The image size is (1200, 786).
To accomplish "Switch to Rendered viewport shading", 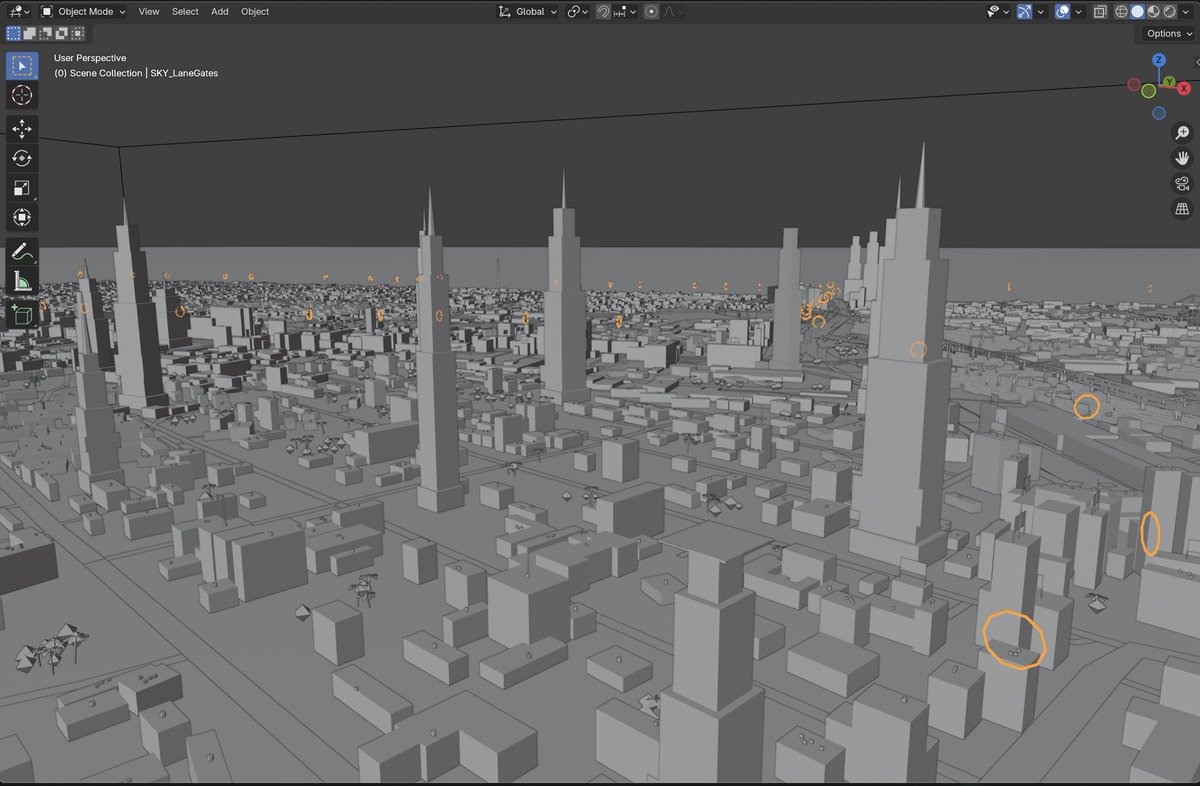I will [x=1169, y=11].
